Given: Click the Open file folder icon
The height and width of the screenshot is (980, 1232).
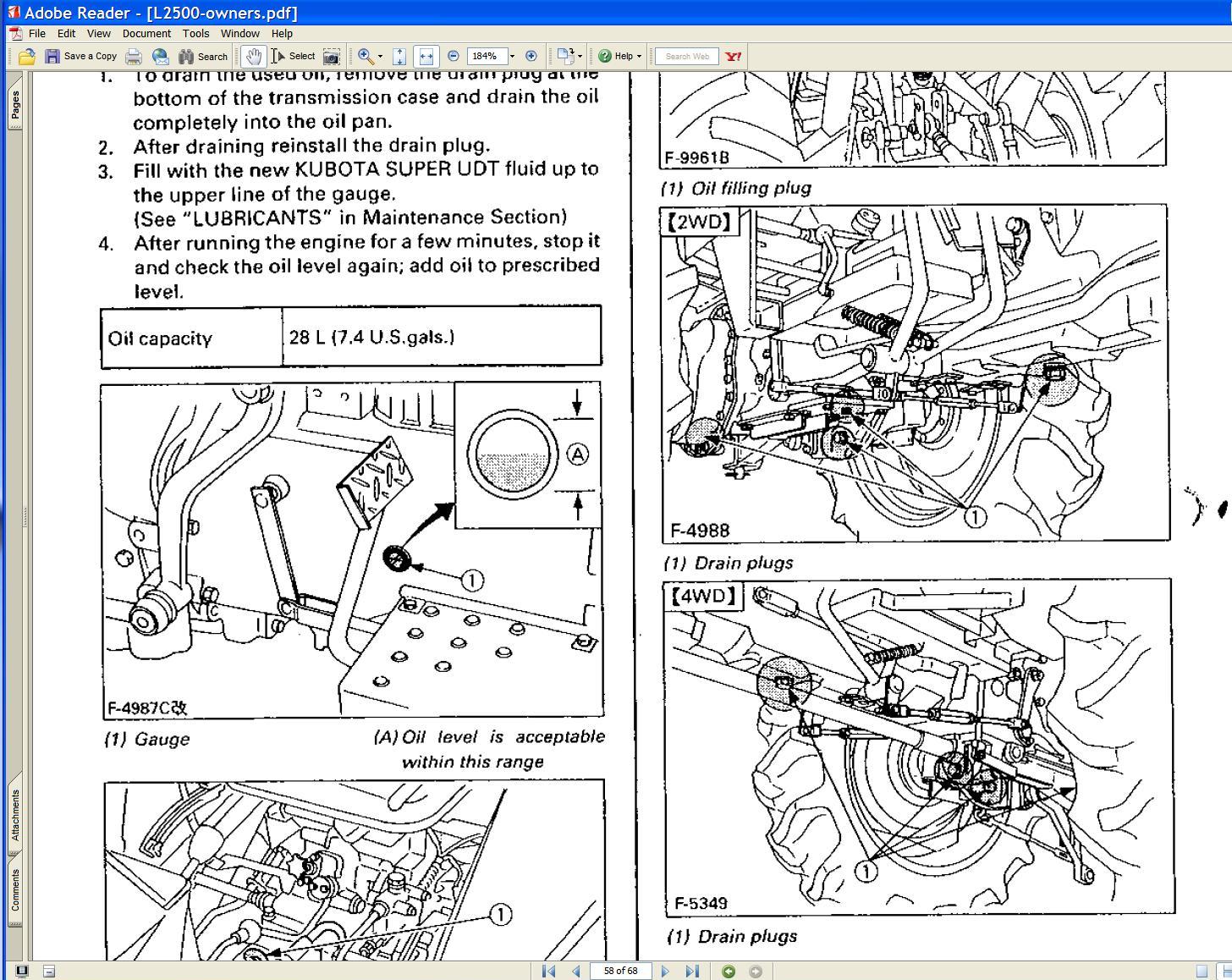Looking at the screenshot, I should click(26, 57).
